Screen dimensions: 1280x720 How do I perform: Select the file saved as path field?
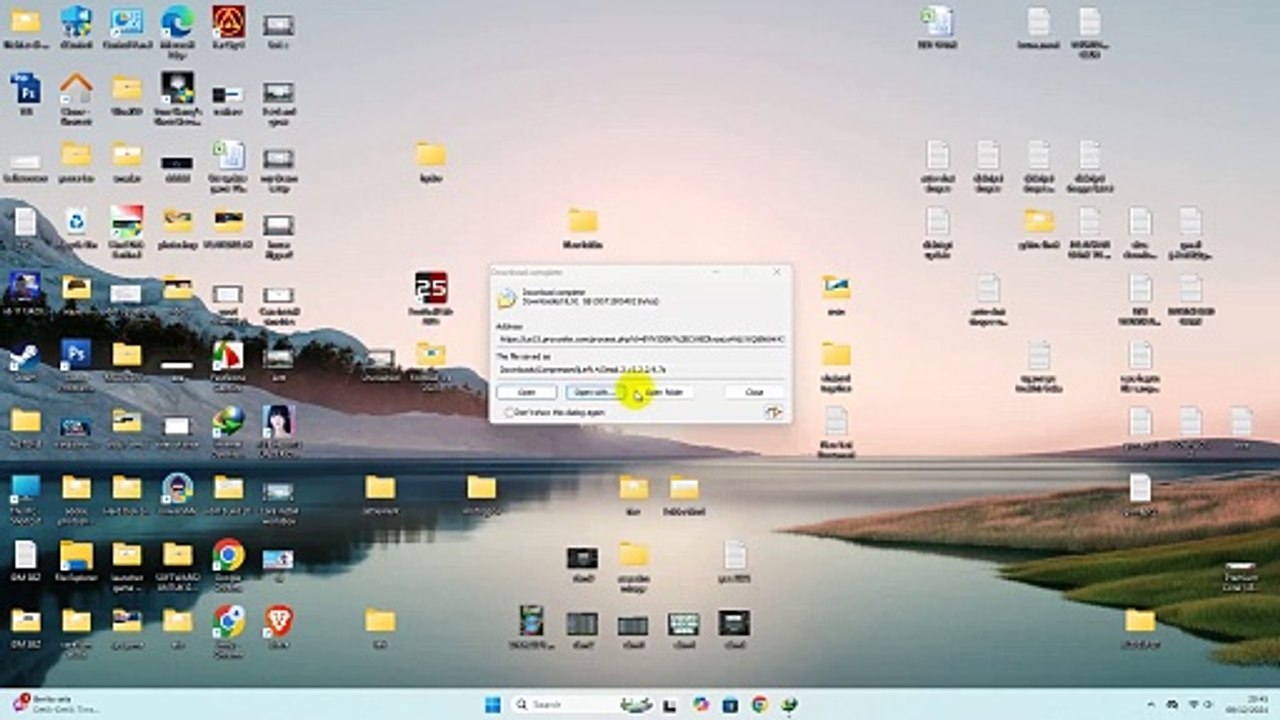click(641, 369)
